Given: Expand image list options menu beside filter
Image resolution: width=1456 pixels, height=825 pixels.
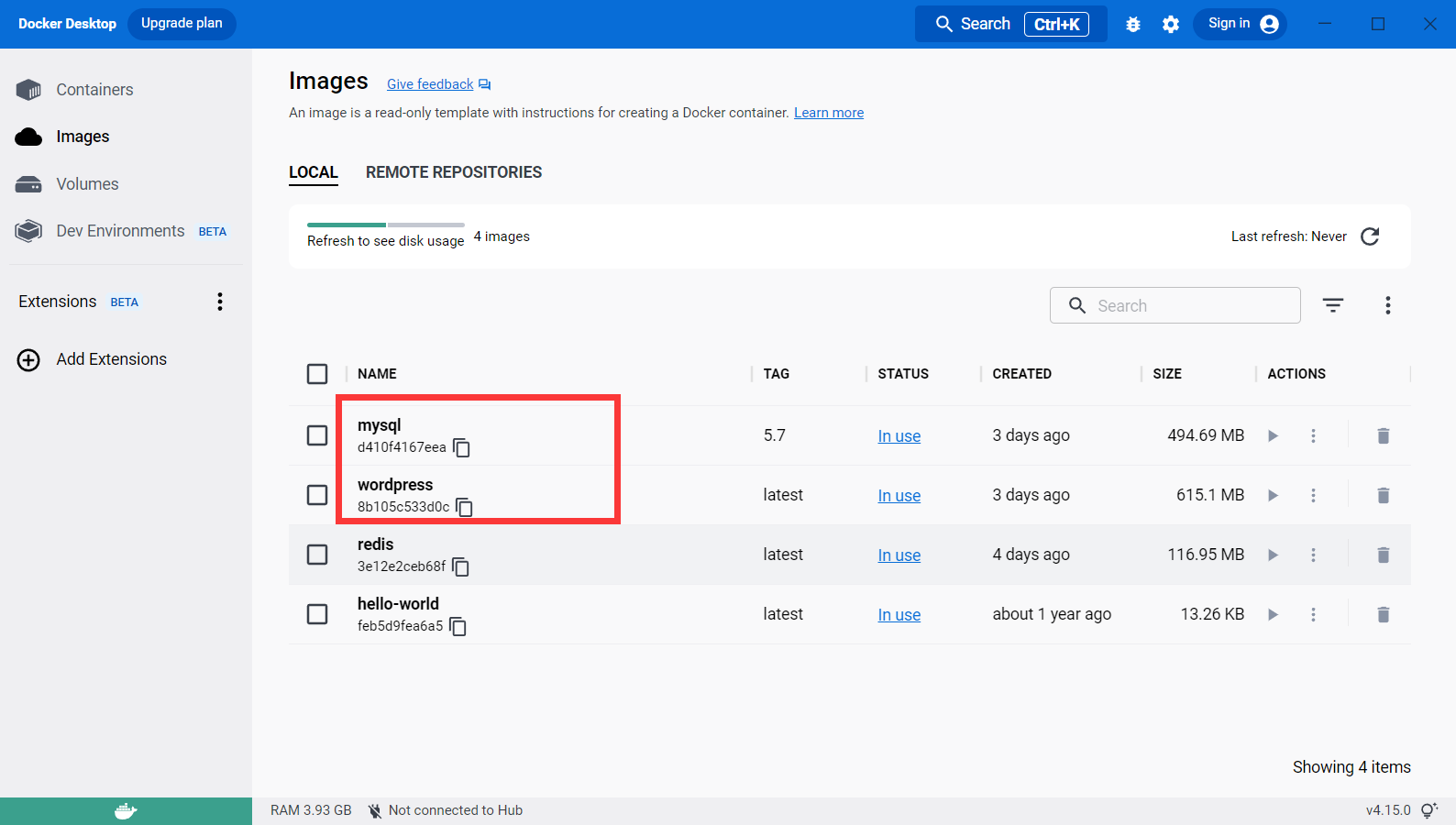Looking at the screenshot, I should [1387, 305].
